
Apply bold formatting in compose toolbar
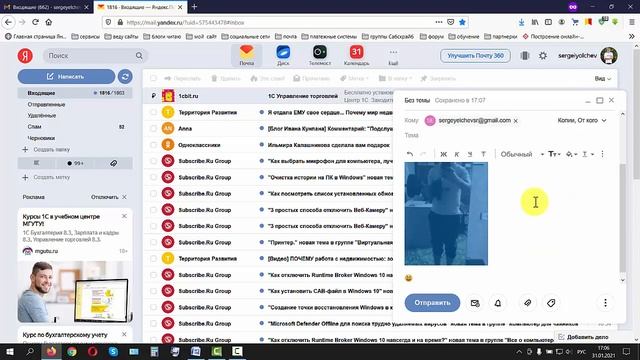coord(444,154)
